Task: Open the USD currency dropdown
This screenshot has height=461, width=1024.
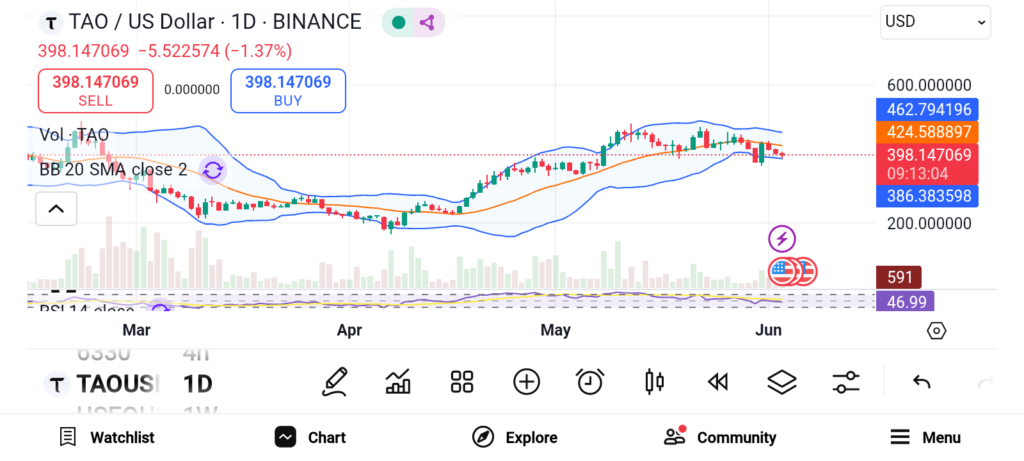Action: pos(935,22)
